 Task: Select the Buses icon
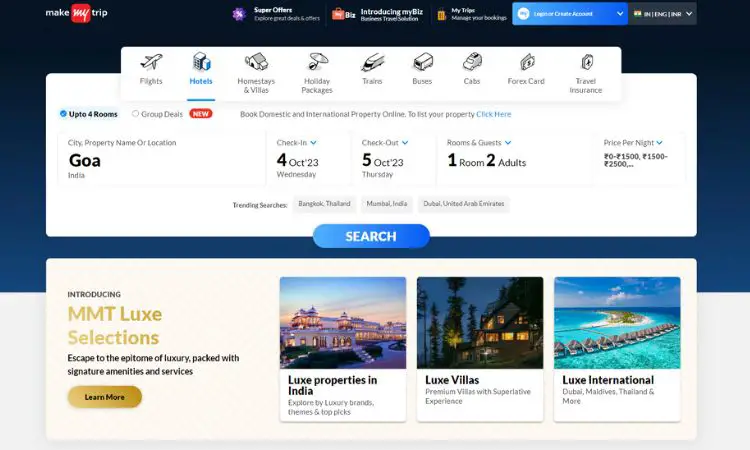[x=423, y=62]
